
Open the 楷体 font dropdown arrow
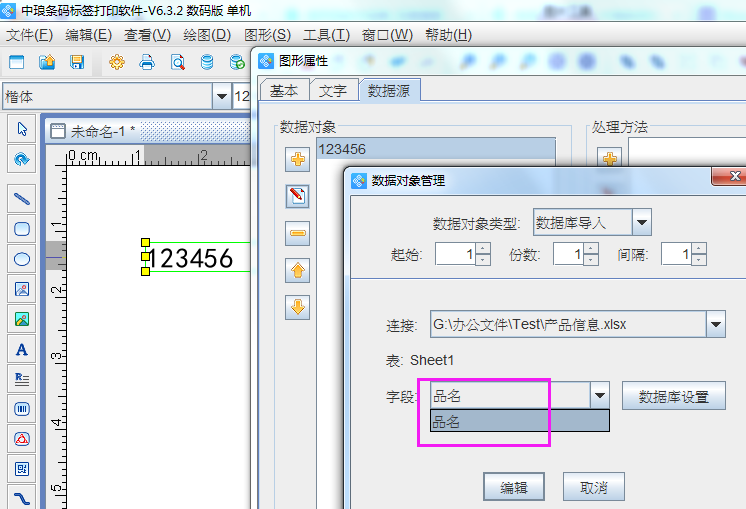click(x=220, y=97)
